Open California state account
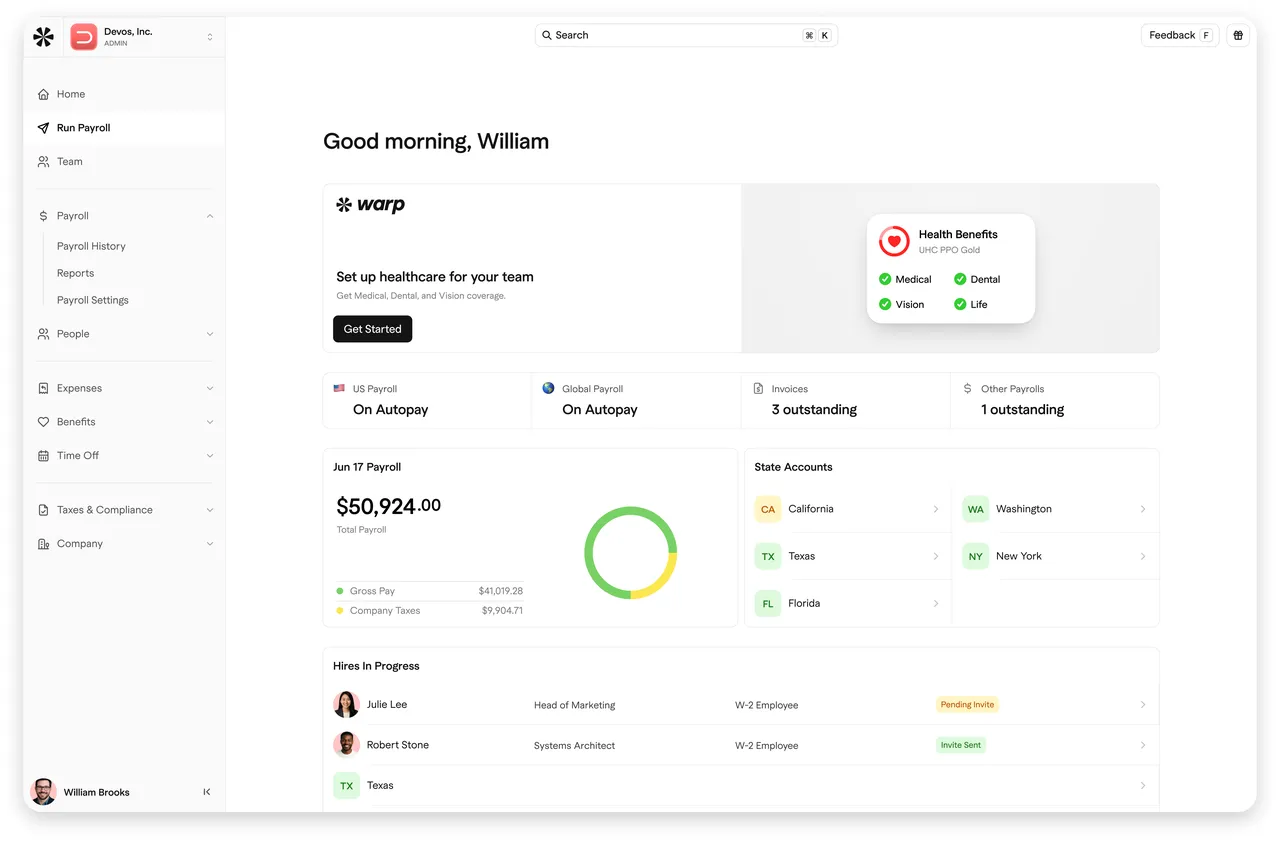1280x842 pixels. pyautogui.click(x=848, y=509)
